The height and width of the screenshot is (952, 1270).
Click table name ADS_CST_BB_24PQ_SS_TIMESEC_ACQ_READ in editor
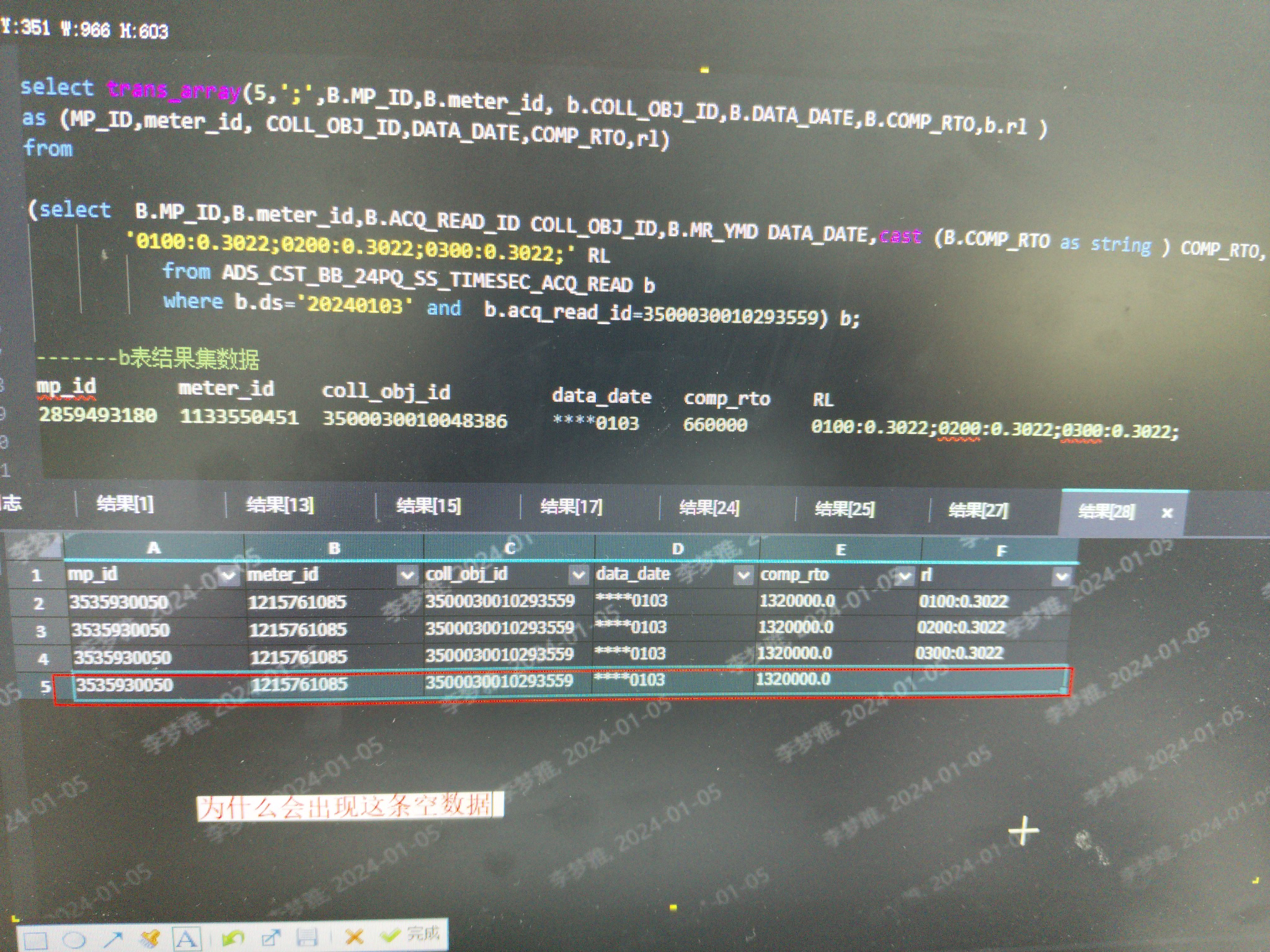428,279
